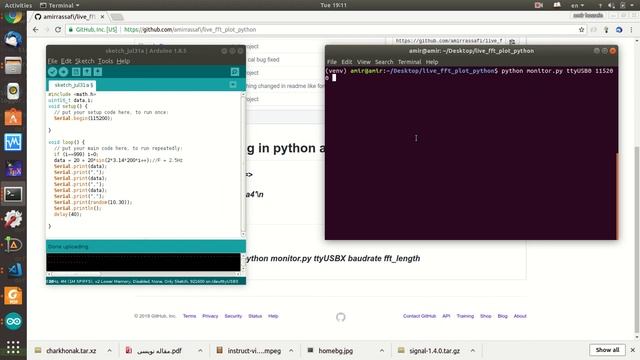Open the Show Applications grid

point(13,347)
